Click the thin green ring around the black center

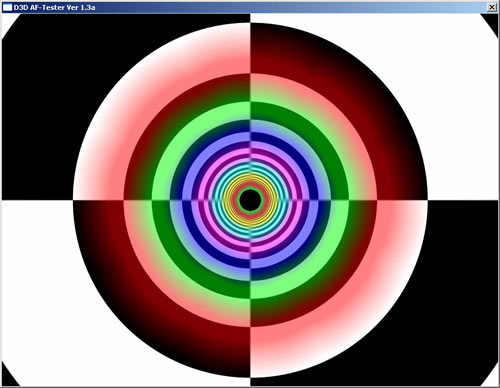(x=250, y=189)
